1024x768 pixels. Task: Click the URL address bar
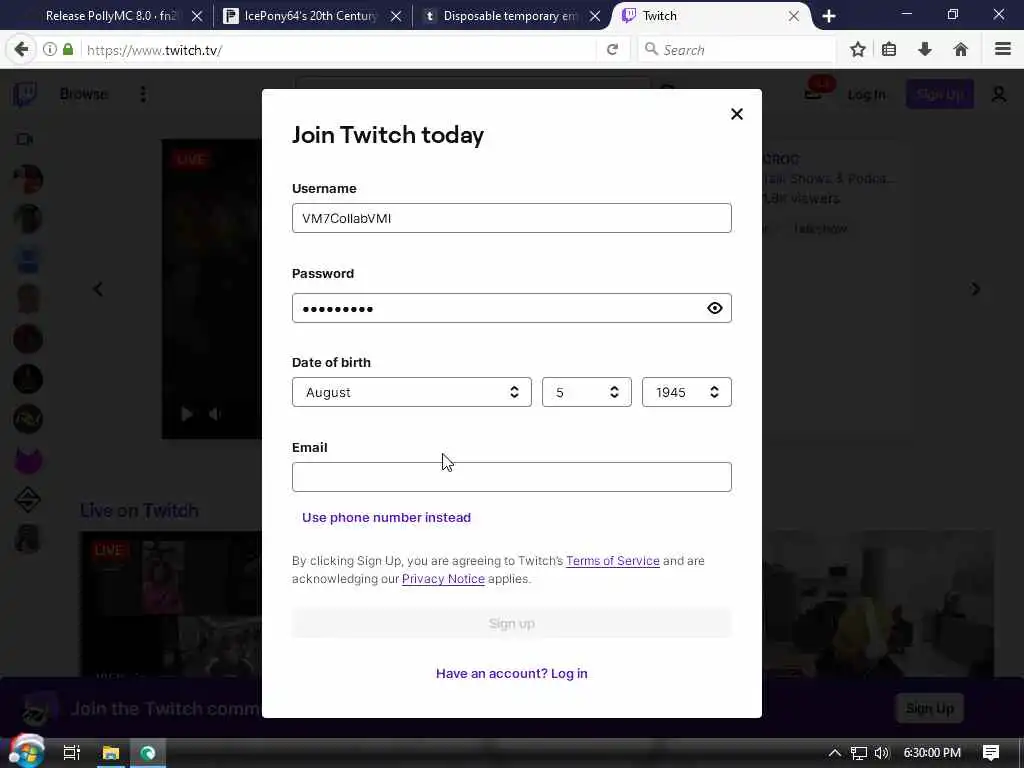click(340, 50)
